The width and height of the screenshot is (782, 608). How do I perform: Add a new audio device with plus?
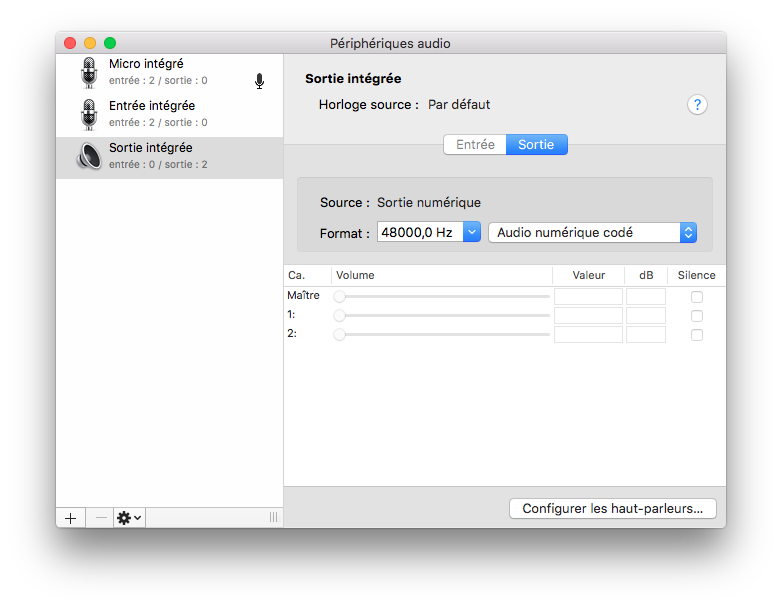[x=70, y=518]
